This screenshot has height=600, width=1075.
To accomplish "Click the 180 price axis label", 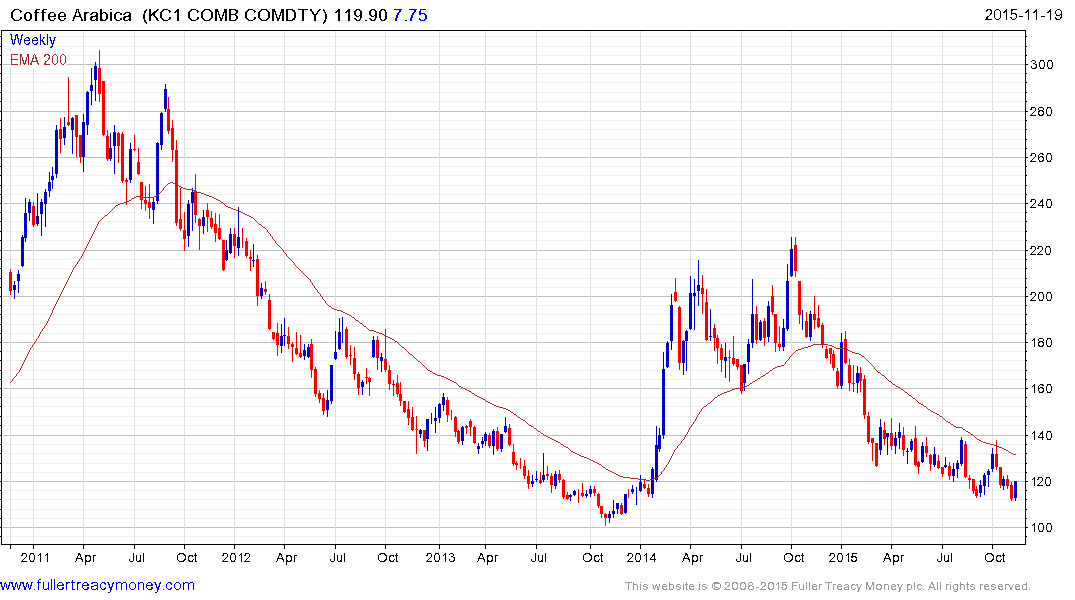I will [x=1041, y=342].
